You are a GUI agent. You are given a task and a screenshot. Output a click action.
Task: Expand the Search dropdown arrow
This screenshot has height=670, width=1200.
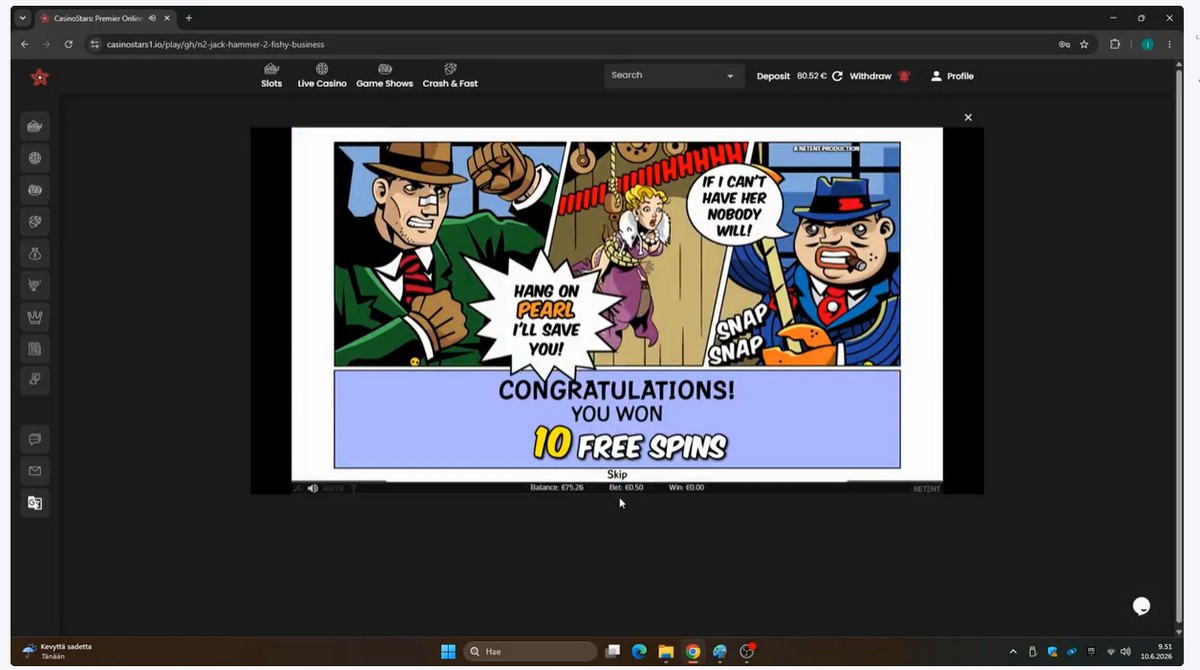730,76
